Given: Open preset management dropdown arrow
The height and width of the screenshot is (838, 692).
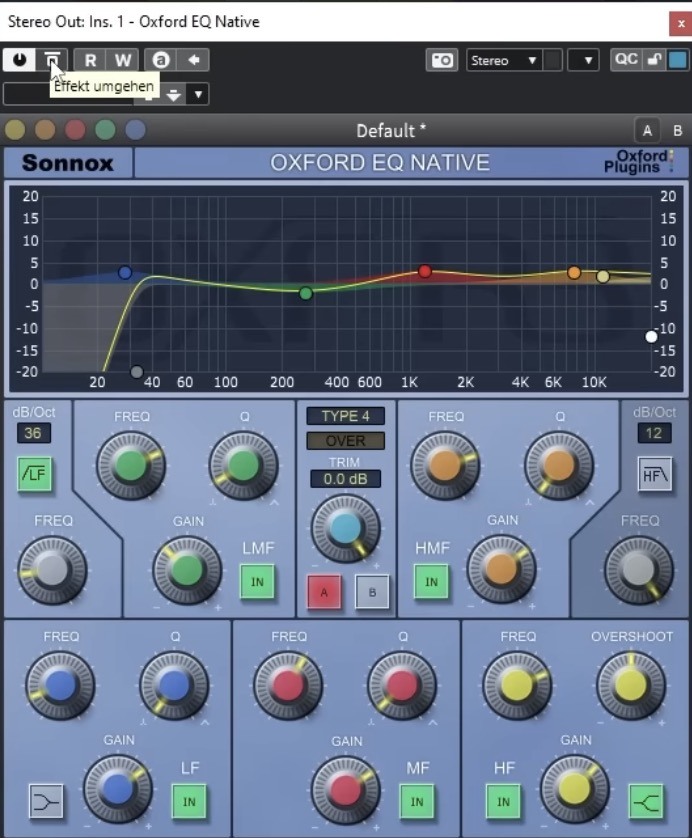Looking at the screenshot, I should point(198,95).
